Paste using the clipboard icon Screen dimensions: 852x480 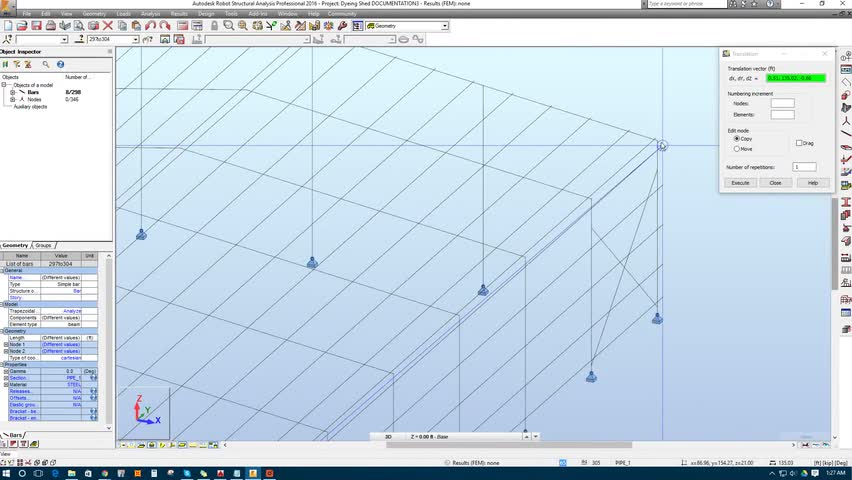click(136, 26)
